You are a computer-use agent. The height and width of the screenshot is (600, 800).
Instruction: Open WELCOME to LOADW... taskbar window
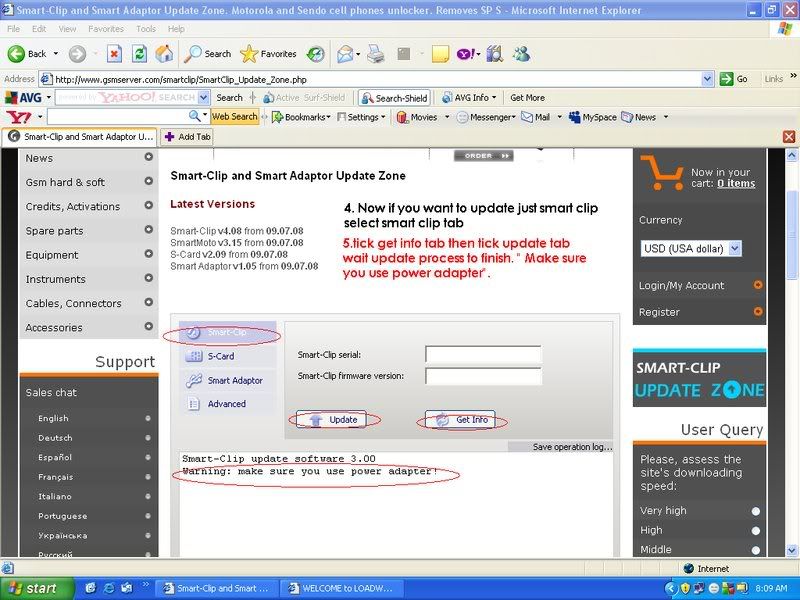(x=342, y=588)
